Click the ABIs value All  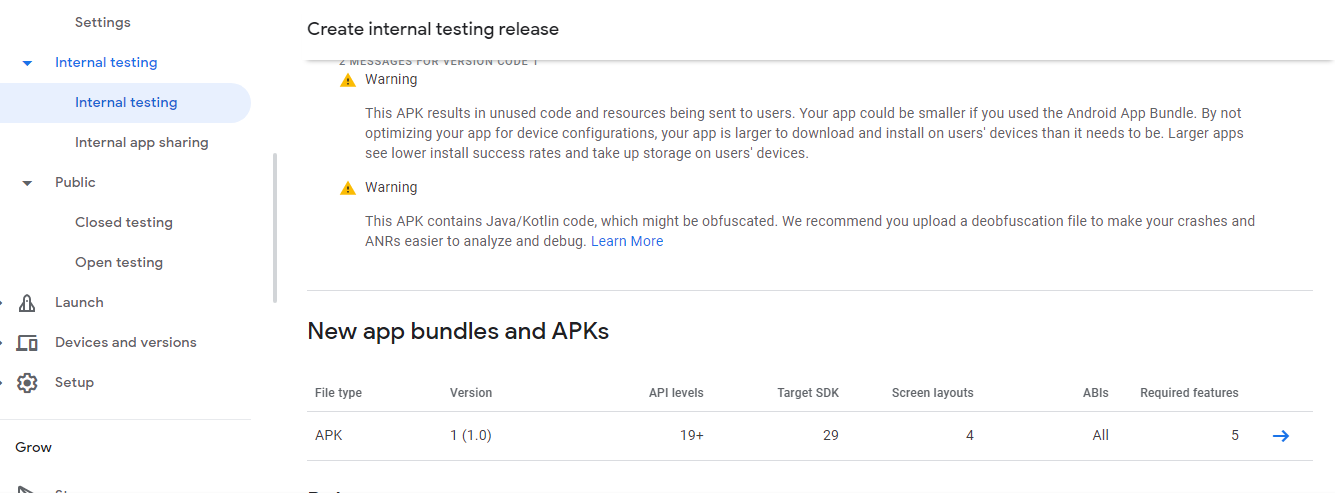(1101, 435)
